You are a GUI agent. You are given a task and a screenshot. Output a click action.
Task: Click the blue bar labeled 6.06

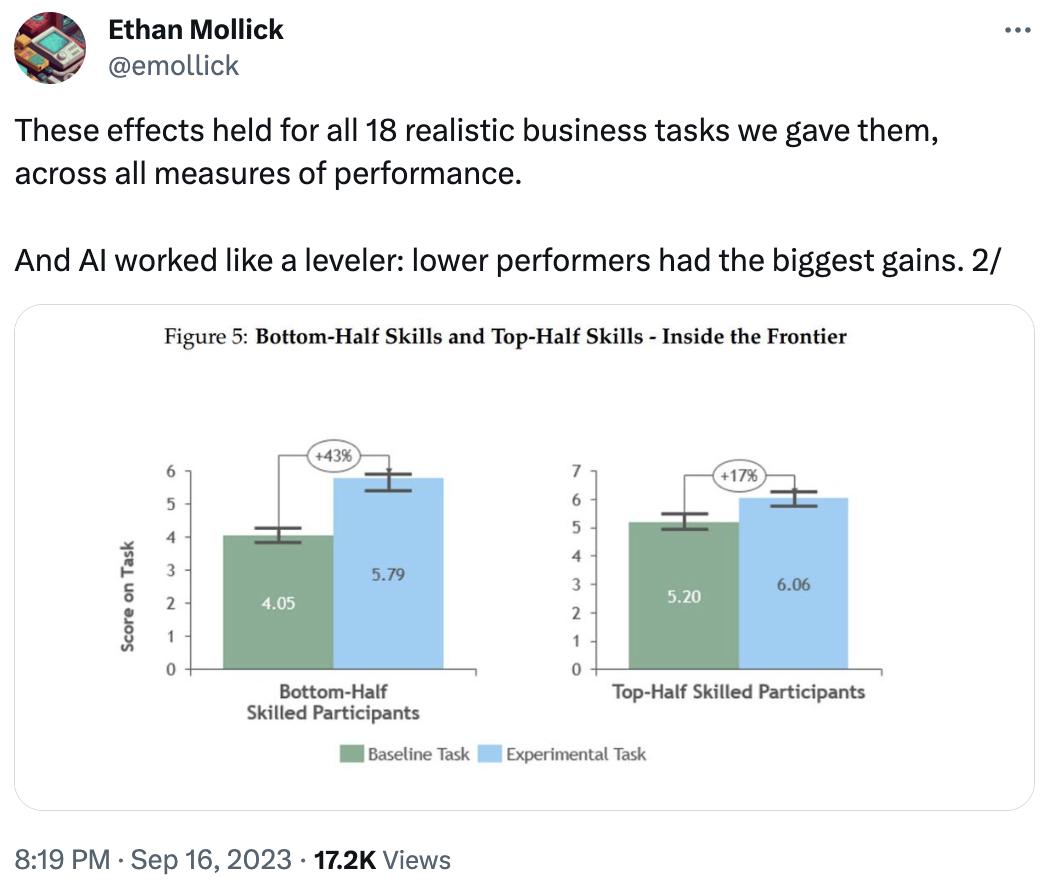coord(793,583)
